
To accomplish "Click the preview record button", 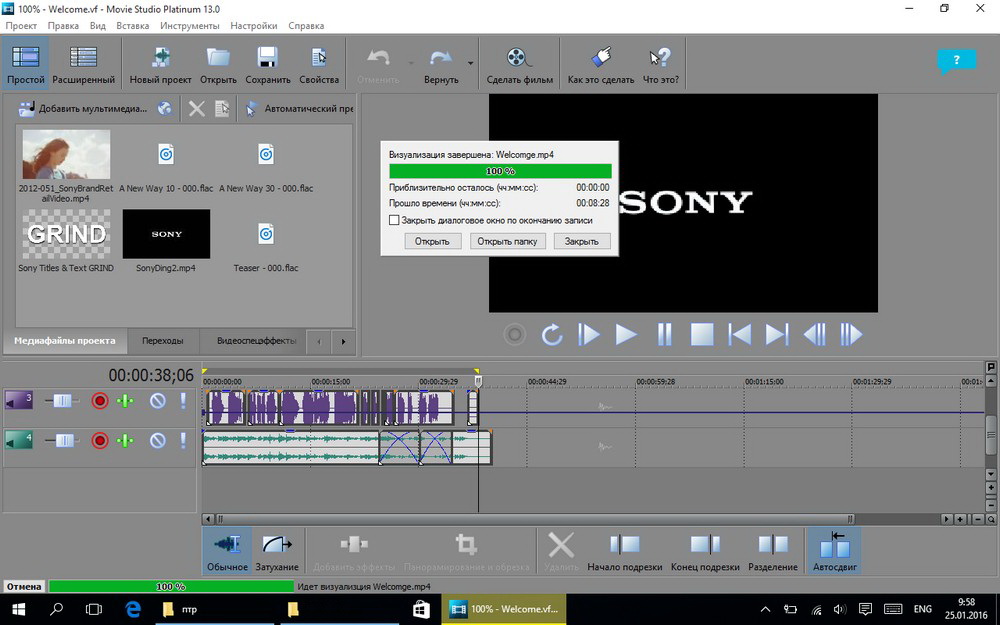I will 515,334.
